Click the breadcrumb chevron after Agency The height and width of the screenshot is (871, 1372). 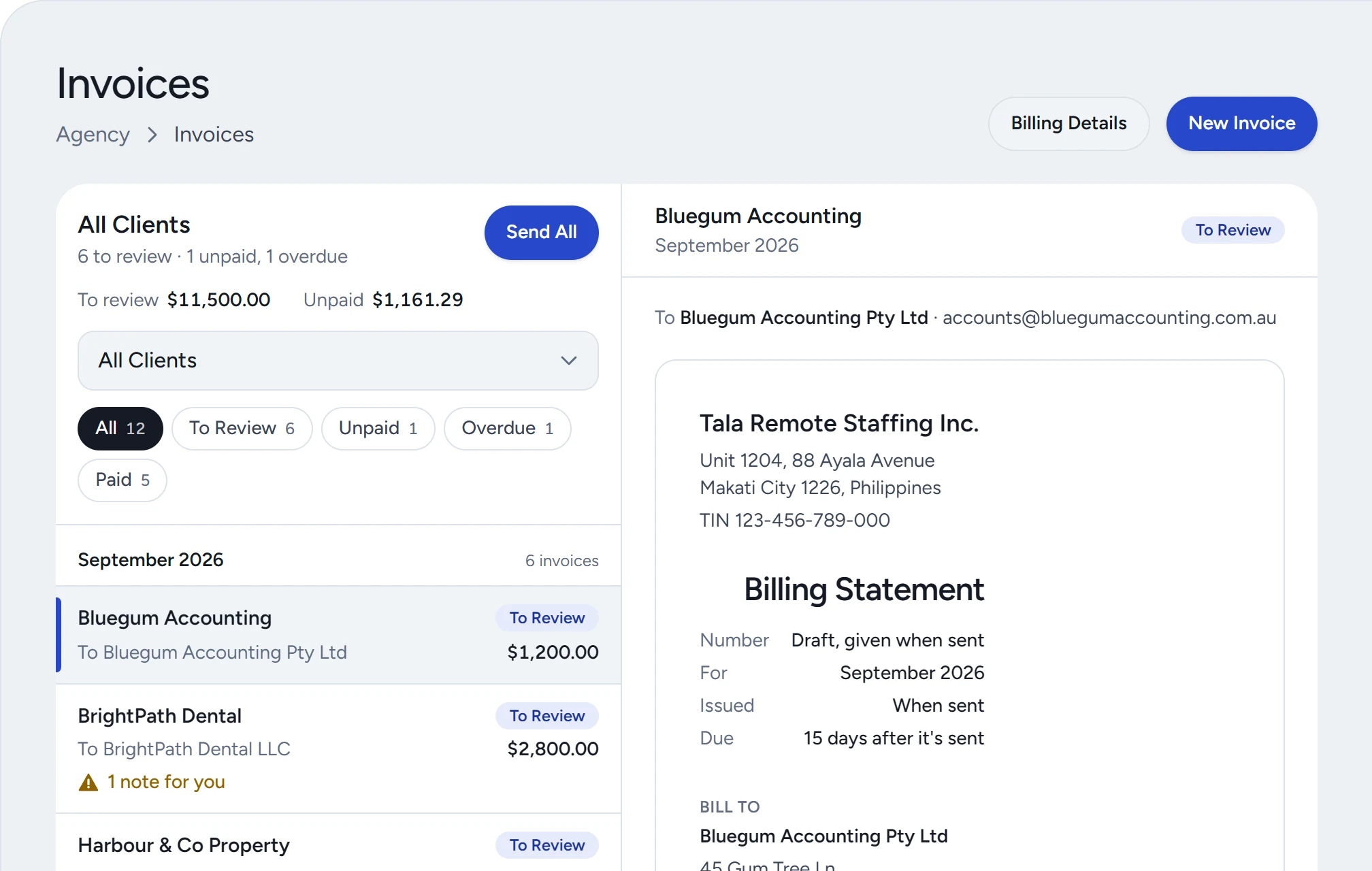[152, 135]
